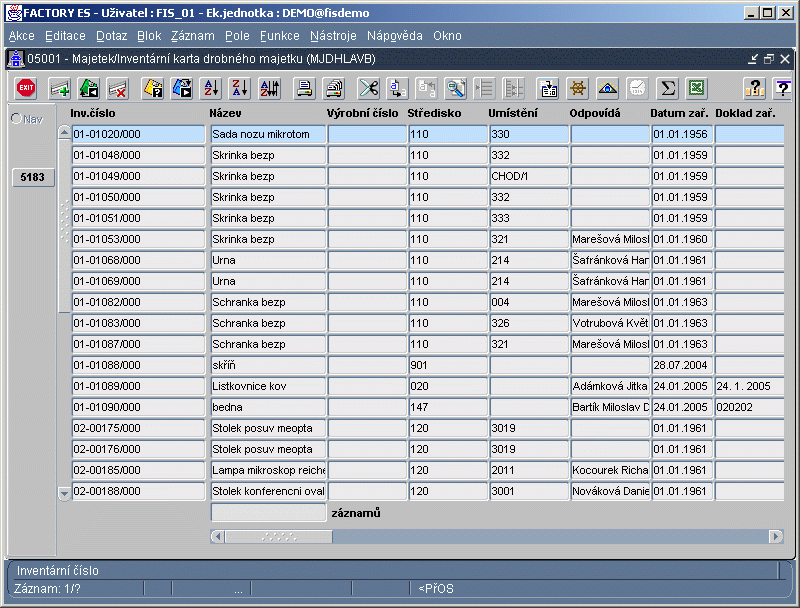Click Umístění cell CHOD/1
This screenshot has width=800, height=608.
(529, 176)
